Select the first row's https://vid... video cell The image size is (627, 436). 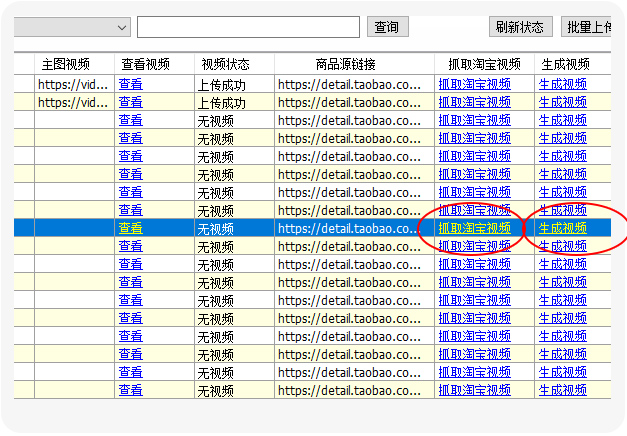tap(74, 84)
